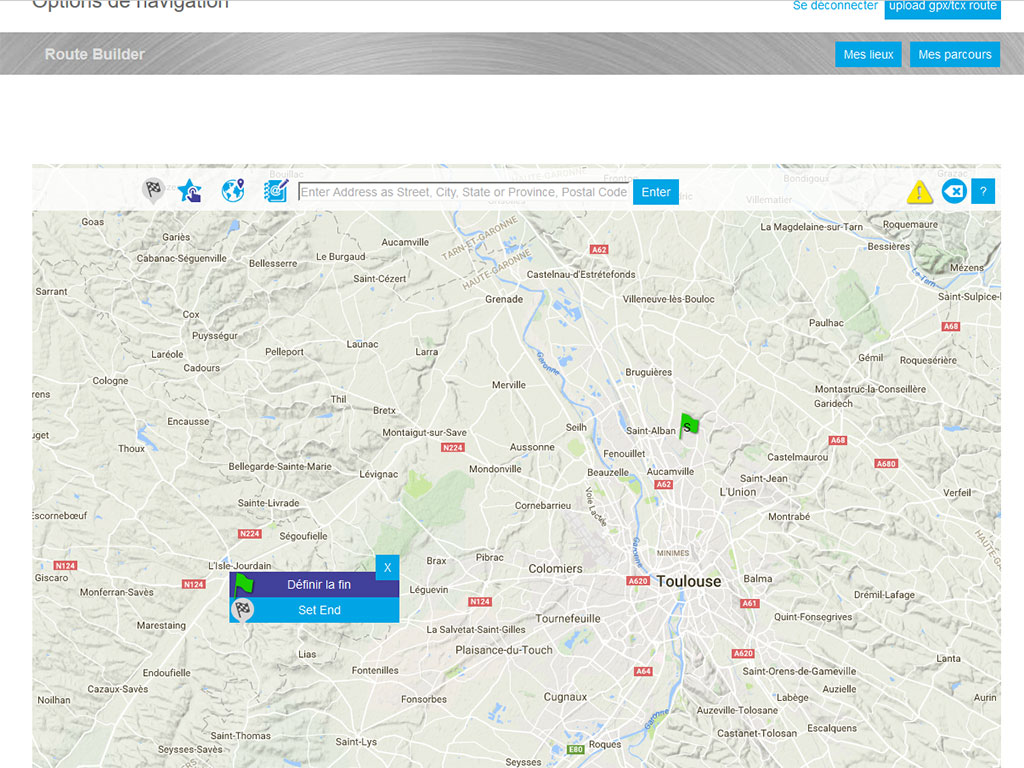Click the Villeneuve-lès-Bouloc map label
1024x768 pixels.
click(669, 299)
